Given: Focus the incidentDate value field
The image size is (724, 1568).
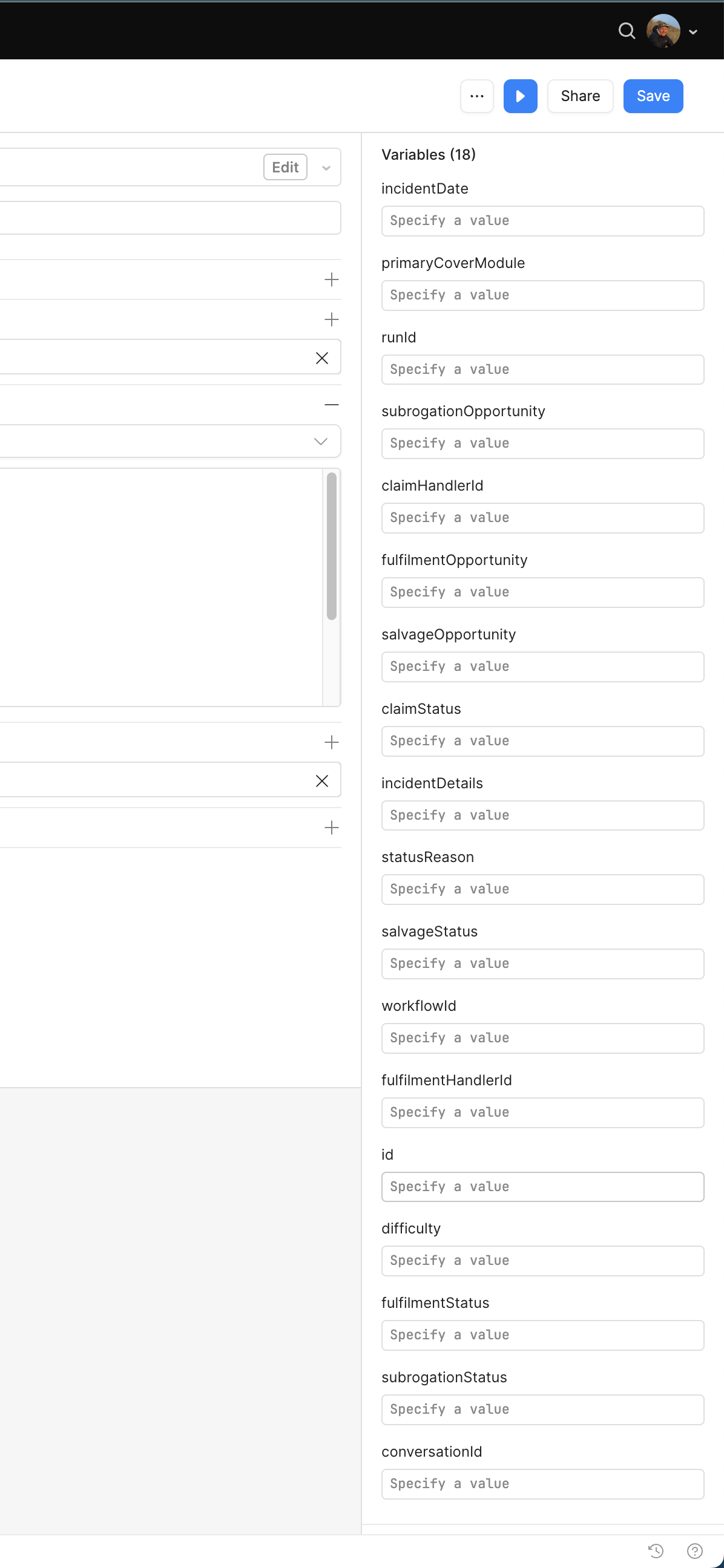Looking at the screenshot, I should point(542,221).
